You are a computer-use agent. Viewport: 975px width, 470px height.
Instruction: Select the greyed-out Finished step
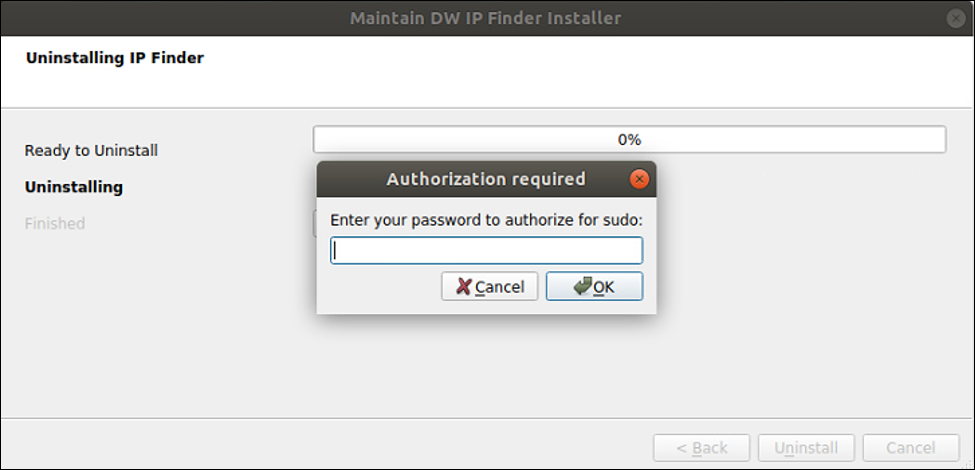click(x=55, y=223)
